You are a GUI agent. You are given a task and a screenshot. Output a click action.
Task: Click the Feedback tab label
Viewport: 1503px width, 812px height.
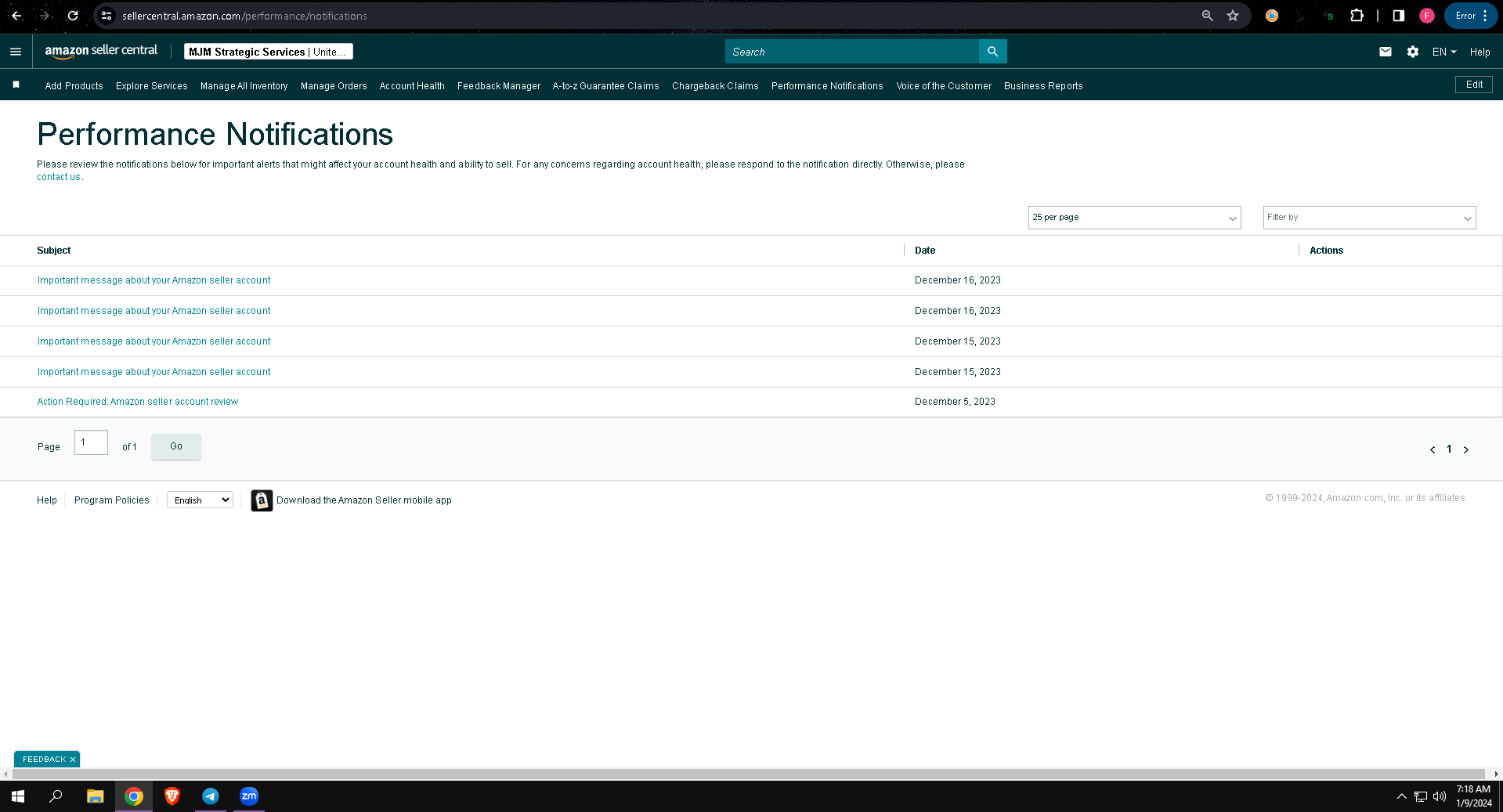click(44, 760)
